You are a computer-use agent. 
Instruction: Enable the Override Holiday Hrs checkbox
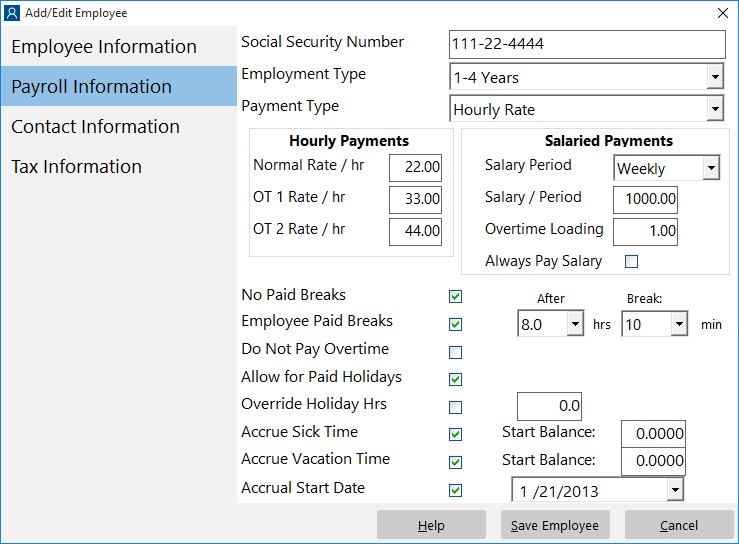[x=455, y=407]
